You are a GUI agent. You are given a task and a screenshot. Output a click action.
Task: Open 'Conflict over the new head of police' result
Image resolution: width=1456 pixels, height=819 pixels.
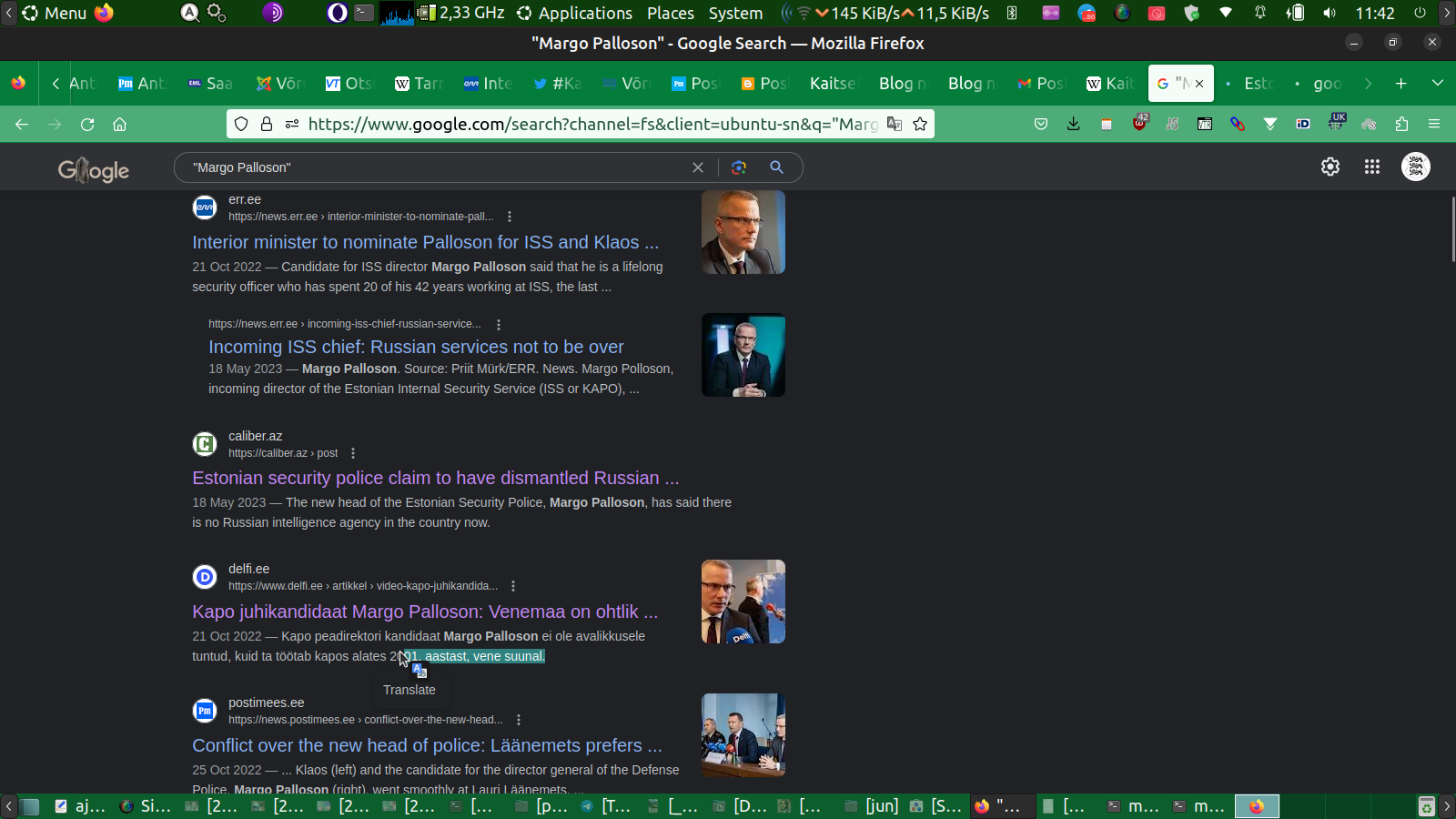[427, 745]
